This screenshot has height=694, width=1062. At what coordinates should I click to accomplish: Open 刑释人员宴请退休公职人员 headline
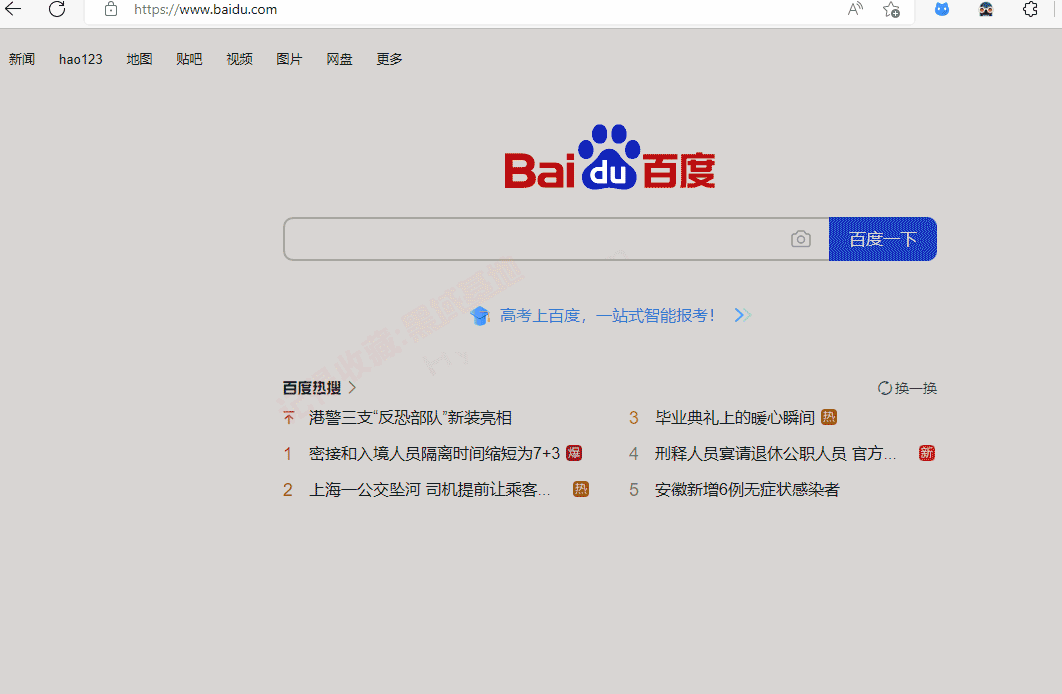coord(776,454)
